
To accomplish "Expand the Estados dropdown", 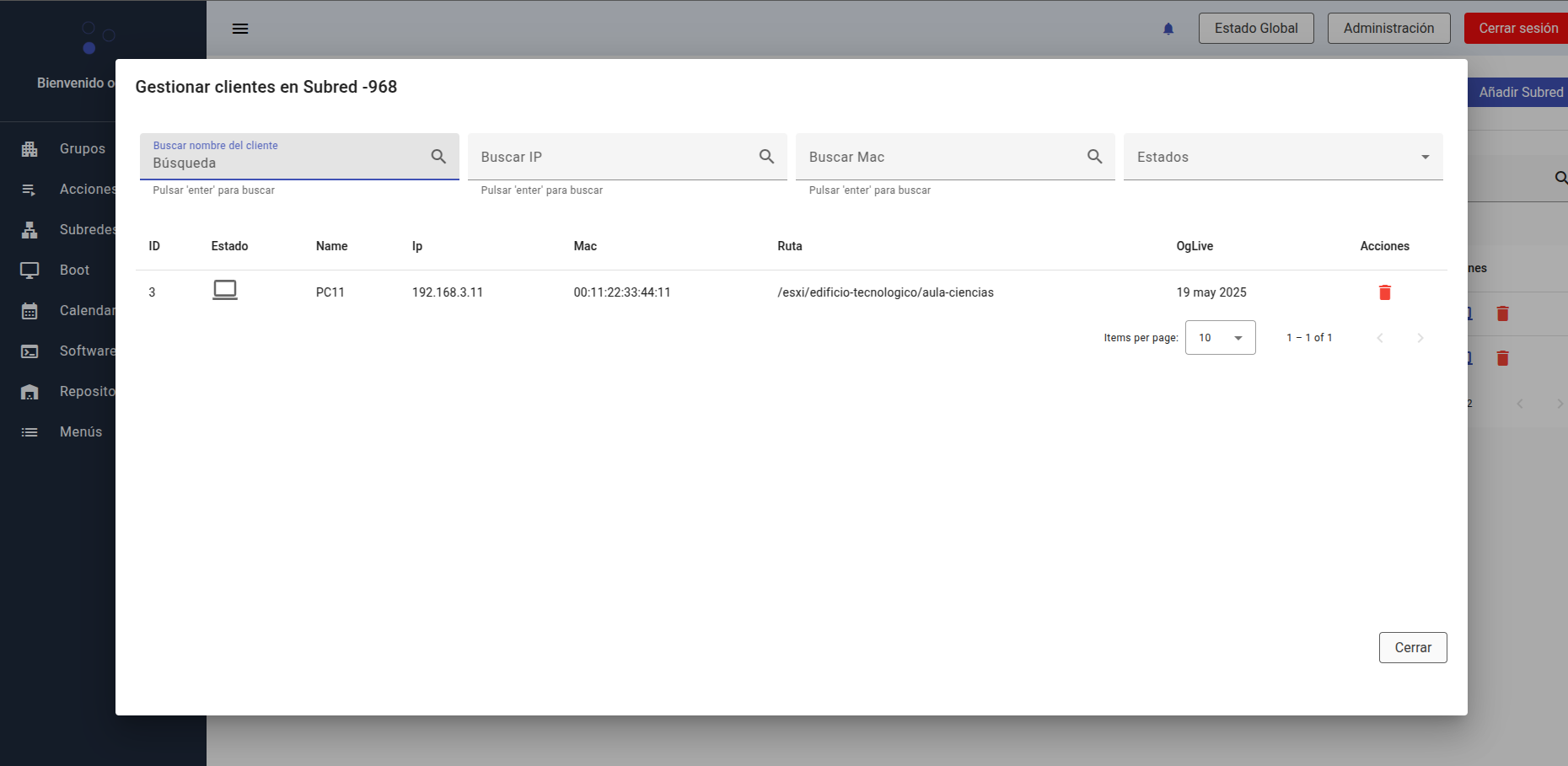I will 1282,157.
